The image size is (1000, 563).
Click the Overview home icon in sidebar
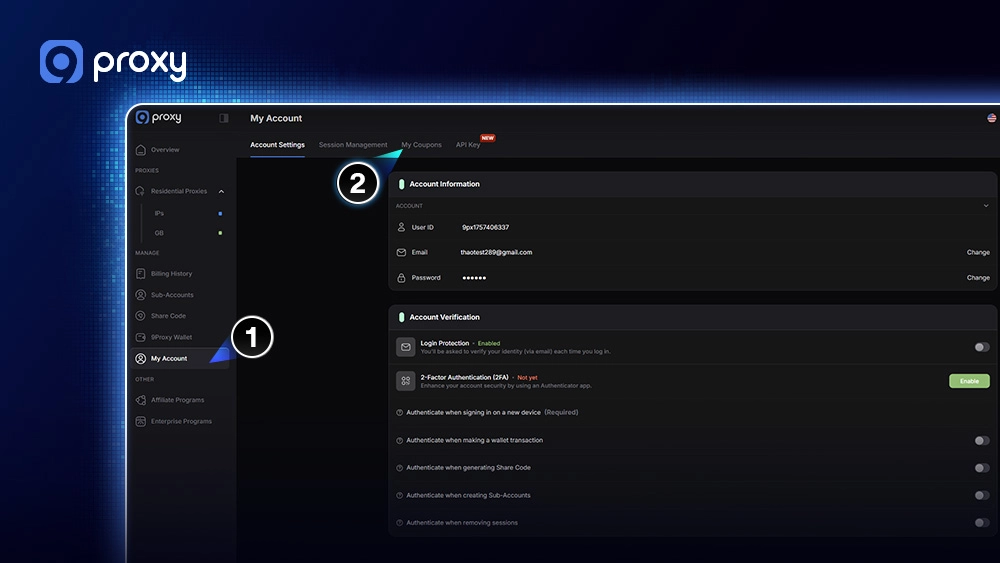click(x=141, y=150)
